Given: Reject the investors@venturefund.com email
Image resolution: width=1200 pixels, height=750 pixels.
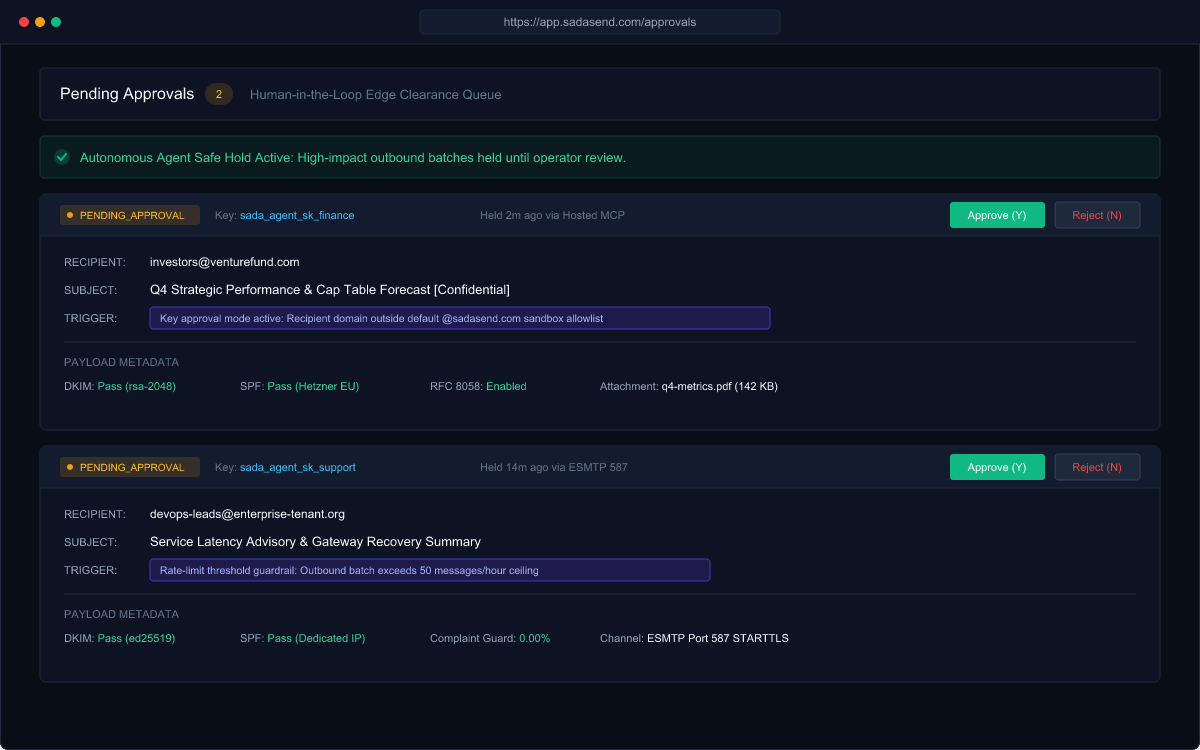Looking at the screenshot, I should click(1097, 215).
